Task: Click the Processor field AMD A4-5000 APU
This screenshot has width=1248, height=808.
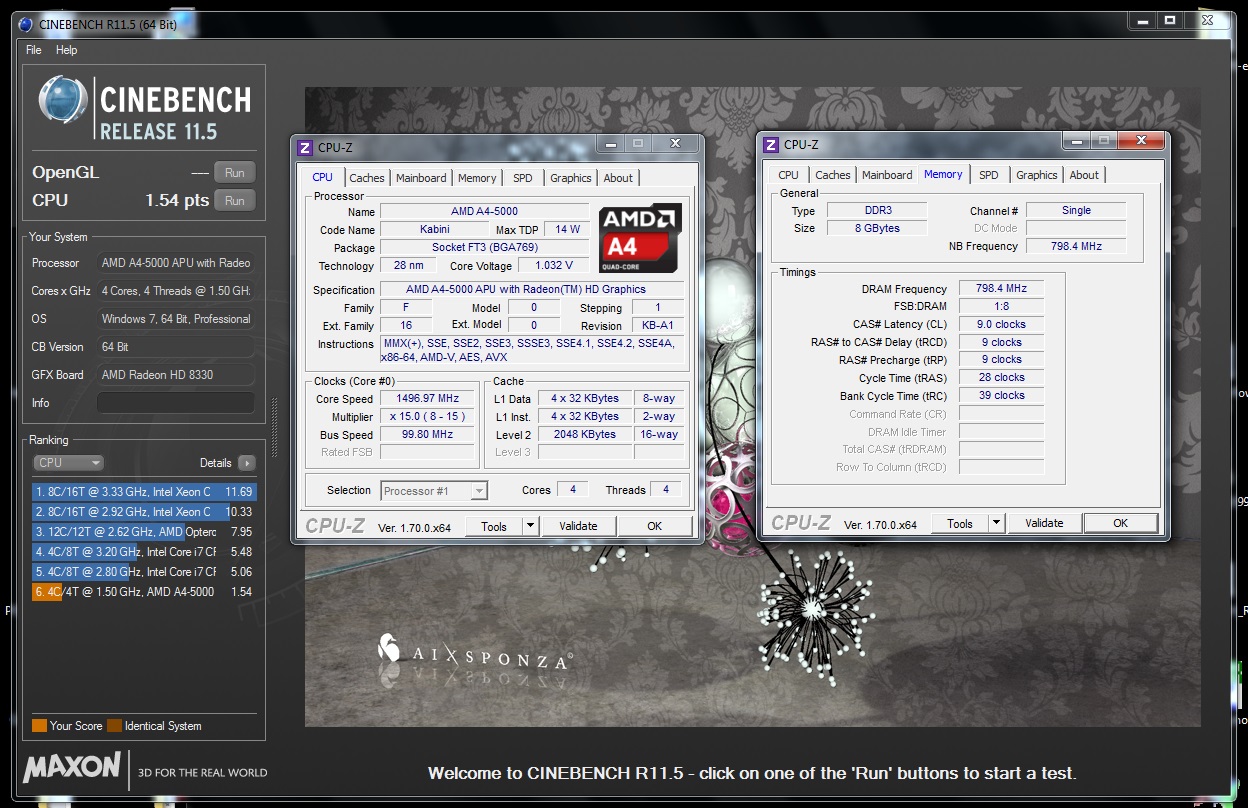Action: pos(175,263)
